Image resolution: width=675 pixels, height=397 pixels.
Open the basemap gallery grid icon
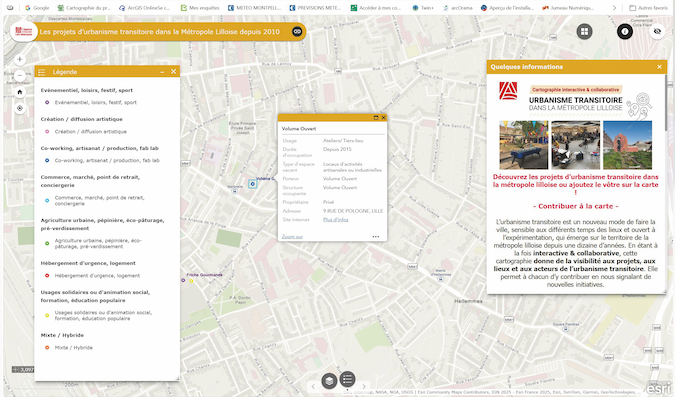584,31
